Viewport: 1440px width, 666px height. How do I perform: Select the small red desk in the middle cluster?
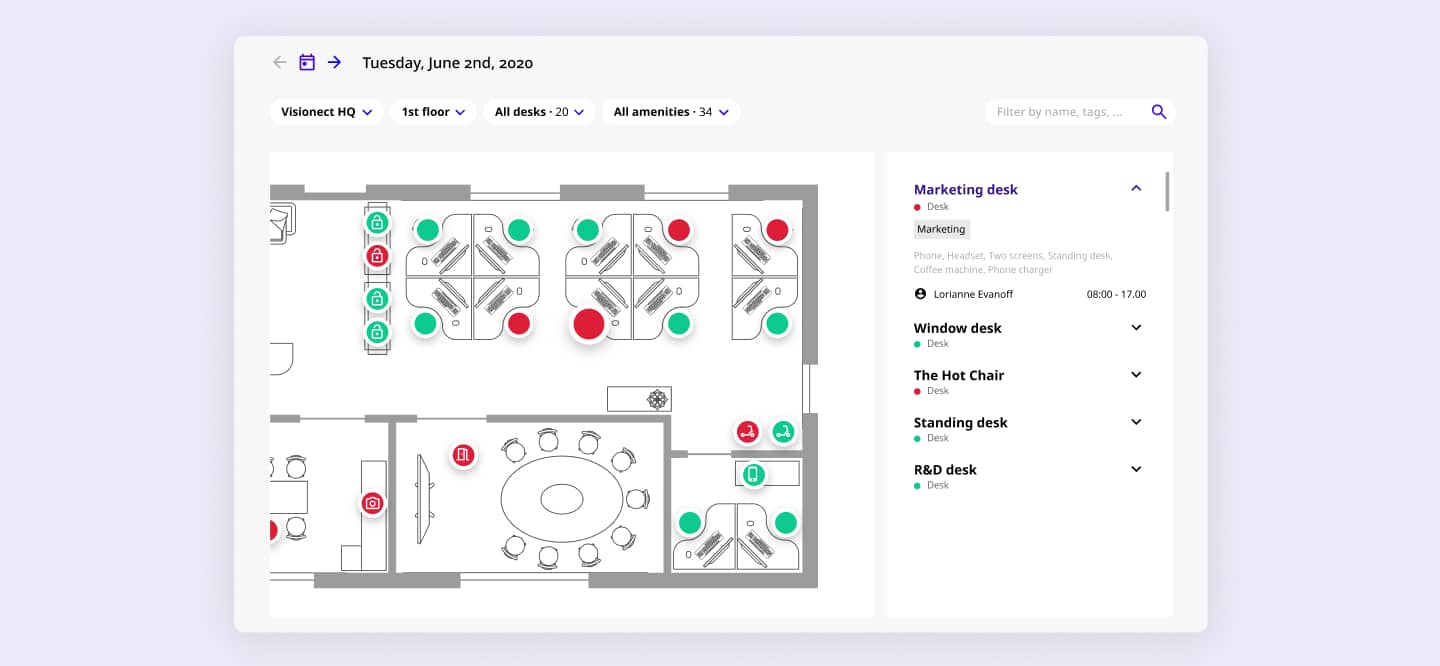point(679,230)
